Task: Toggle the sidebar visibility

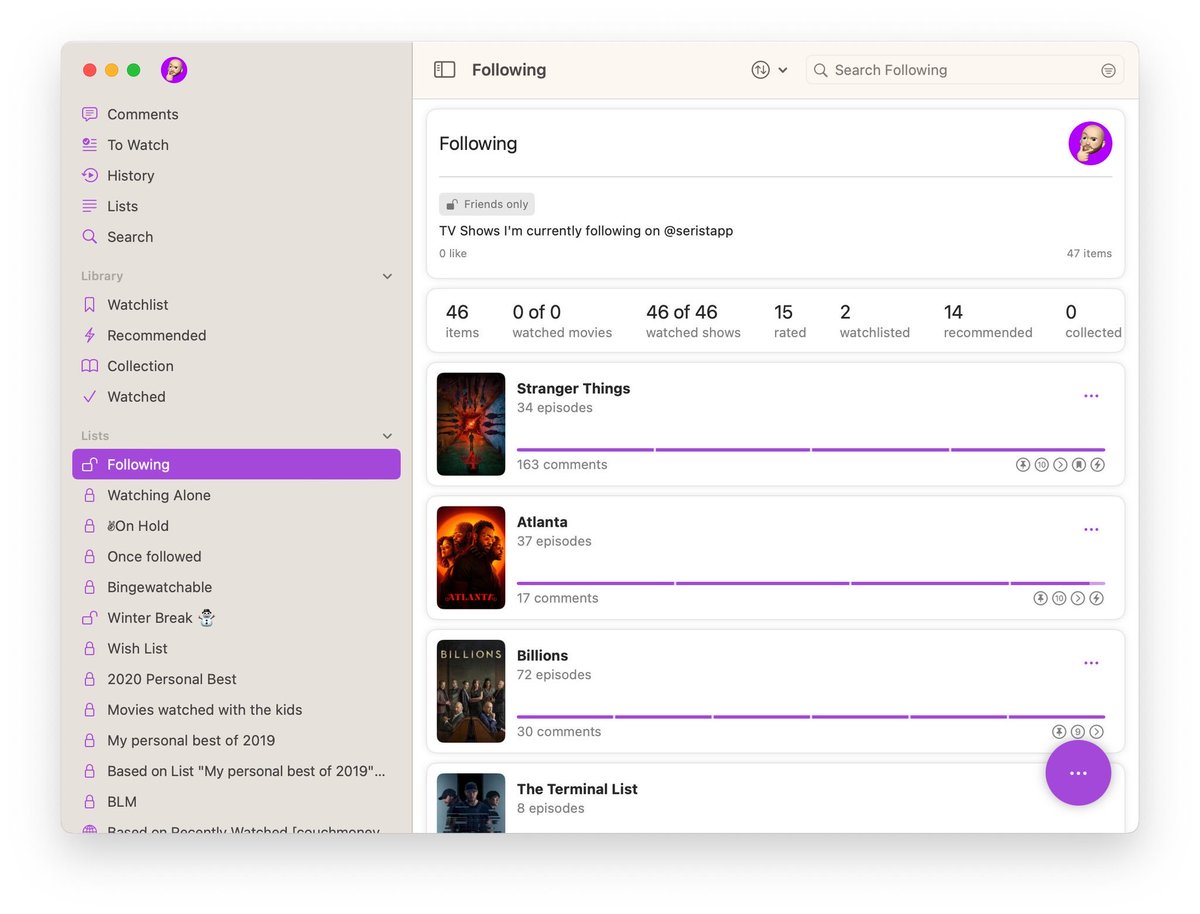Action: pyautogui.click(x=445, y=70)
